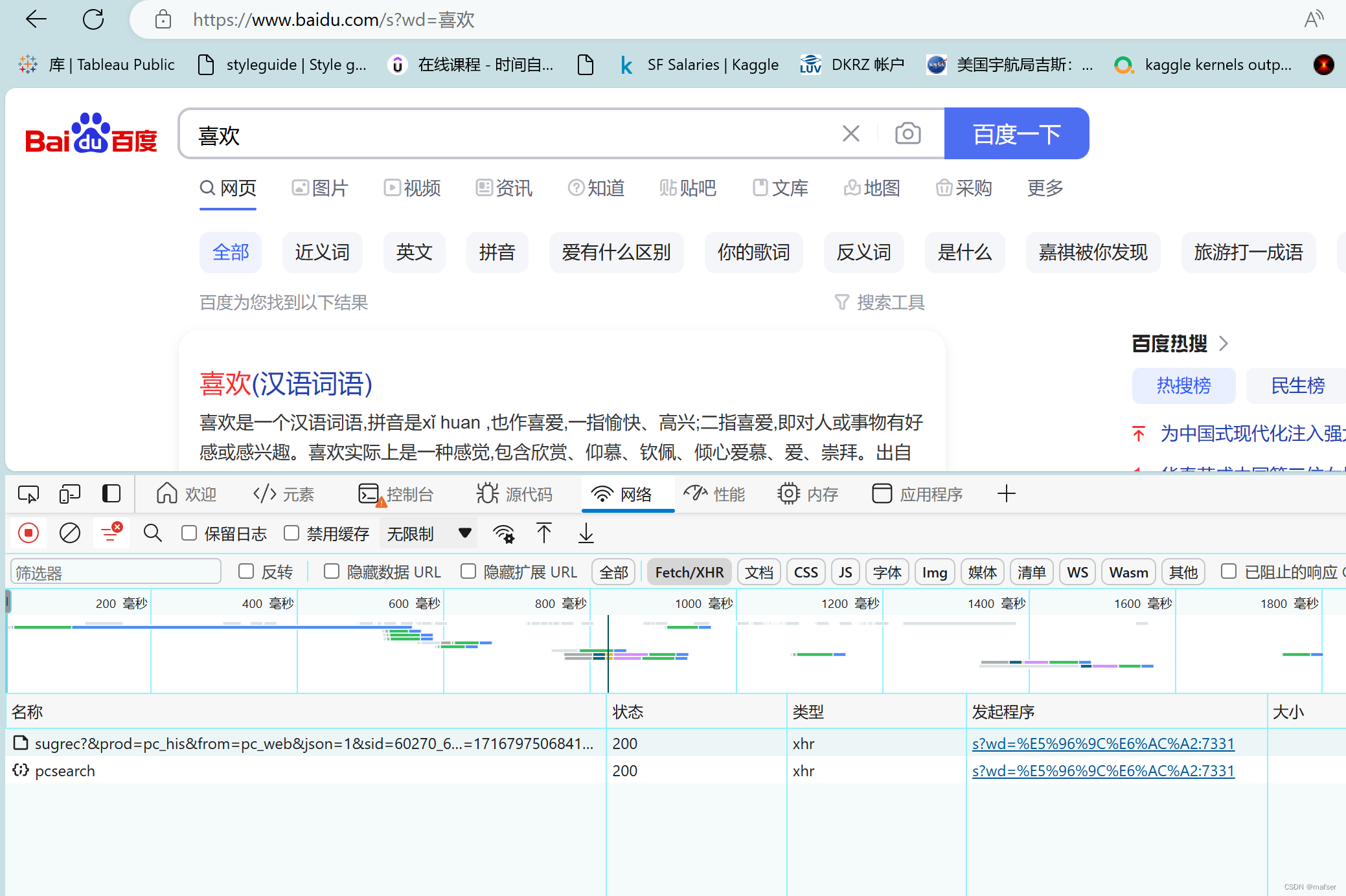Sort by the 状态 column header
The height and width of the screenshot is (896, 1346).
(696, 711)
